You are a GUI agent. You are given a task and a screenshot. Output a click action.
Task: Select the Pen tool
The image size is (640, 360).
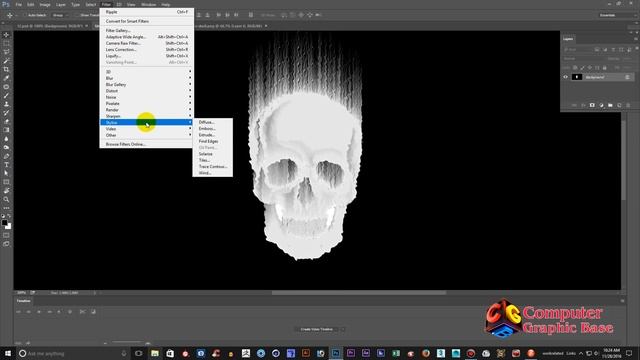click(6, 156)
